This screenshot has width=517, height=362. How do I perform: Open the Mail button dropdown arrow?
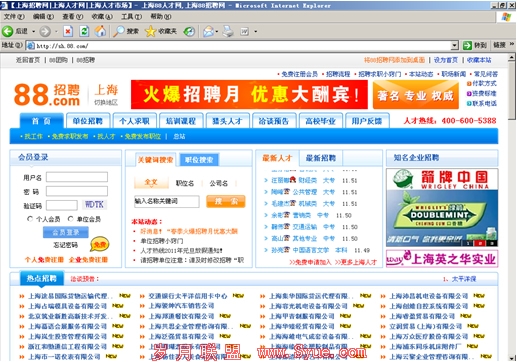(217, 32)
